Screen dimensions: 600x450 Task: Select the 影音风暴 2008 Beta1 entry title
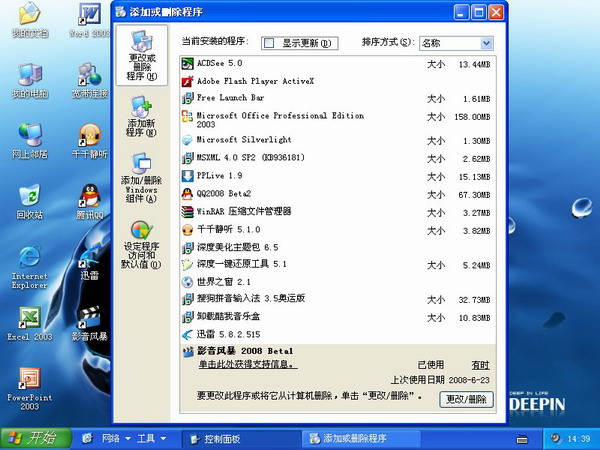(245, 351)
